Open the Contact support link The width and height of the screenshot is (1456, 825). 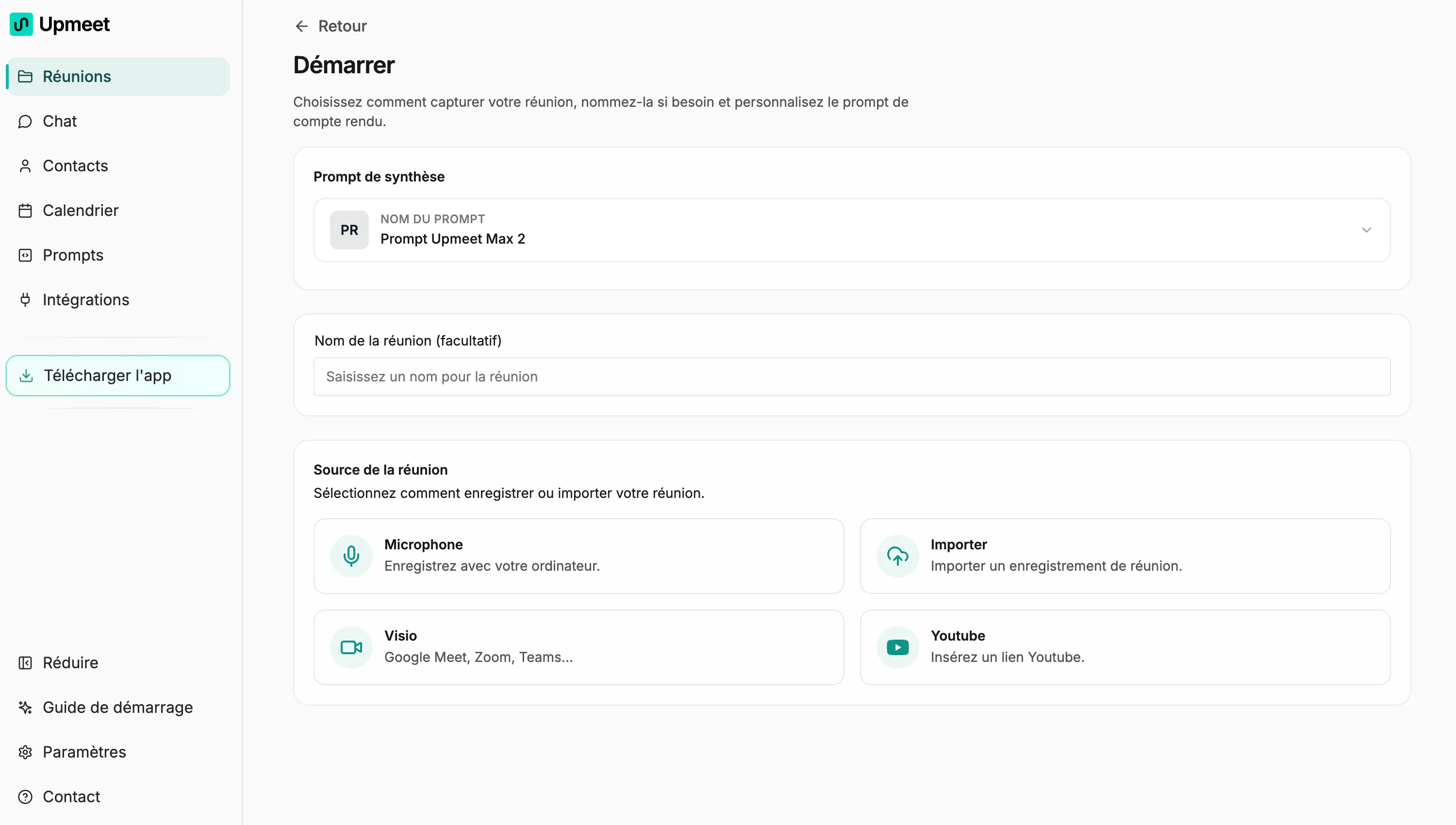pos(118,797)
